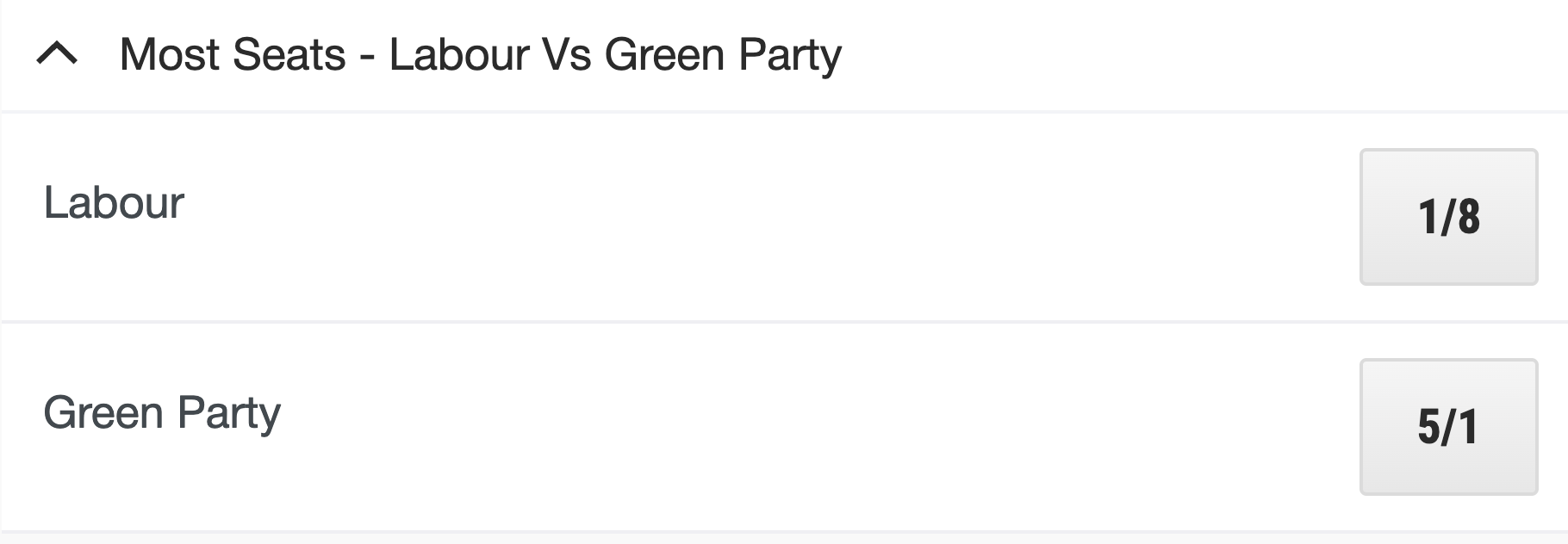Select the 1/8 odds button
This screenshot has height=544, width=1568.
[1448, 217]
